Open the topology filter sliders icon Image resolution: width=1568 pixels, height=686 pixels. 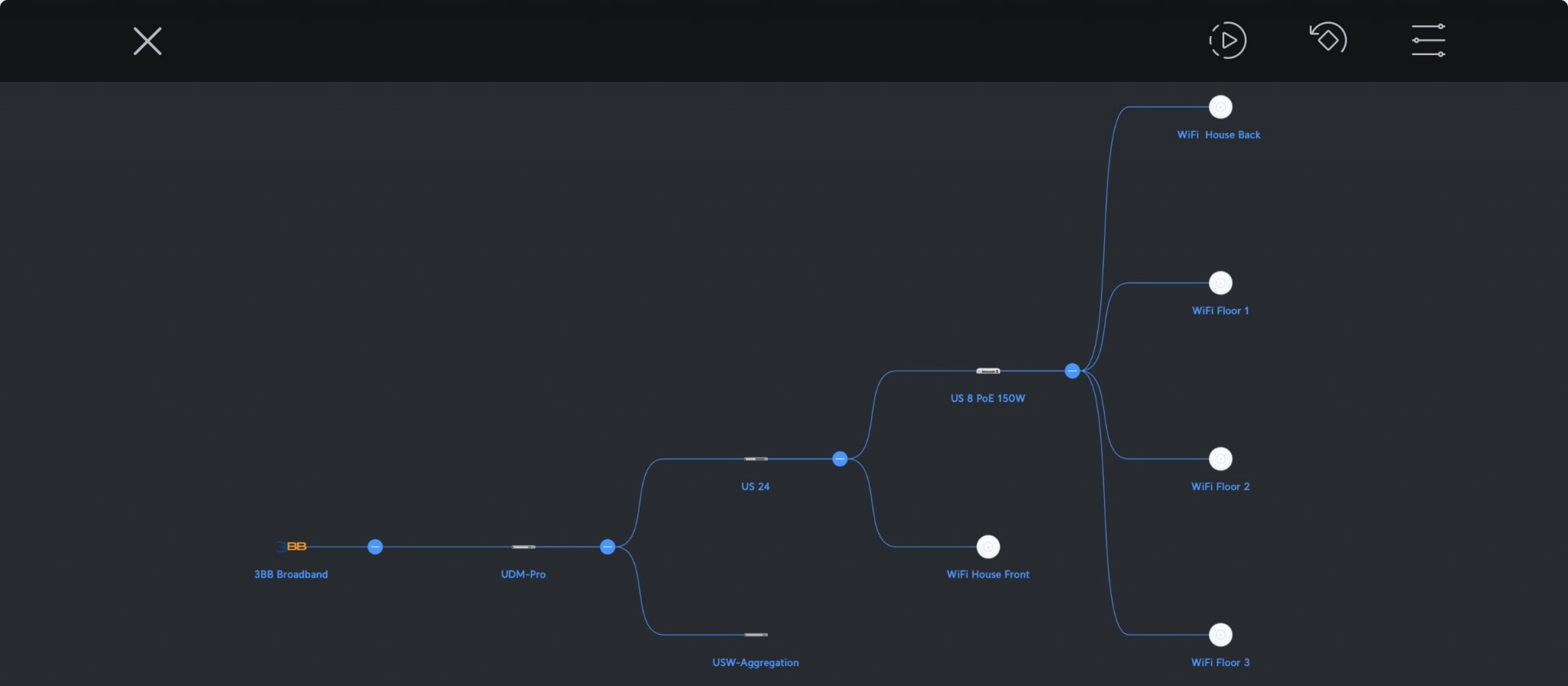1429,41
